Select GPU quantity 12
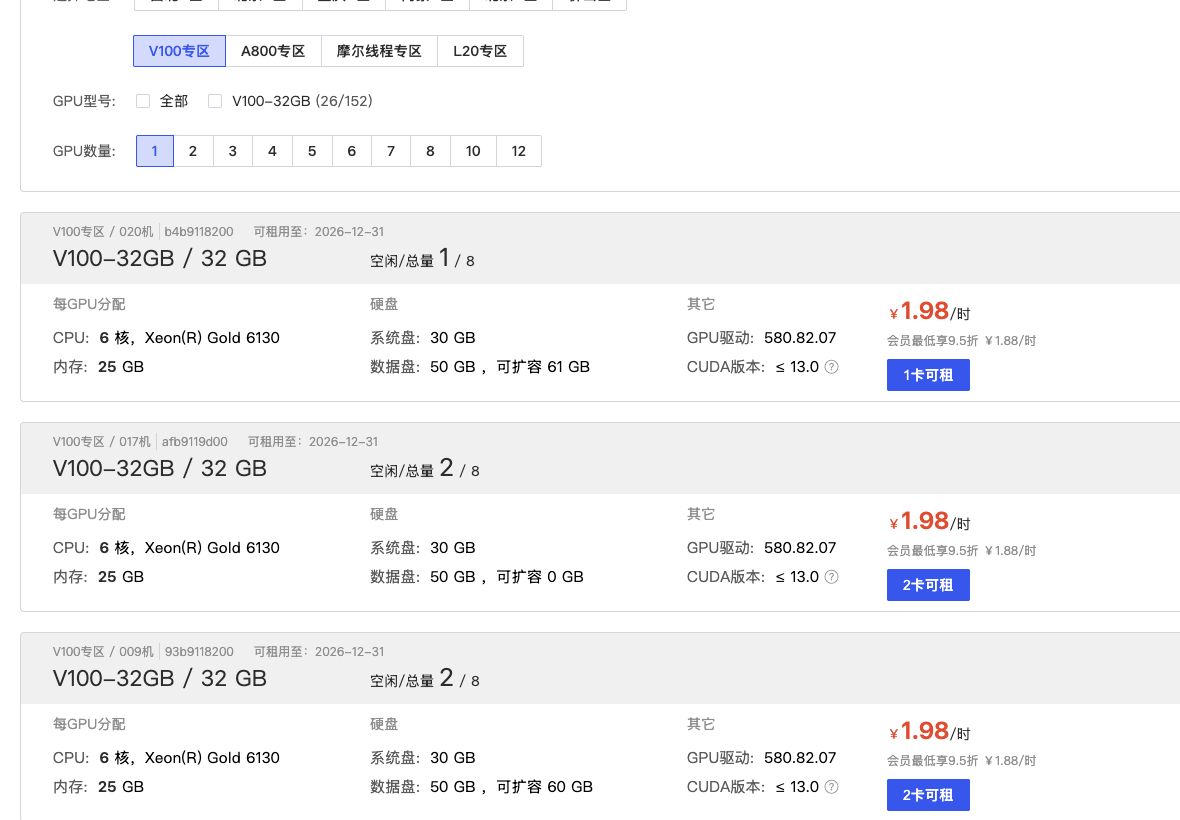1180x820 pixels. [x=519, y=151]
